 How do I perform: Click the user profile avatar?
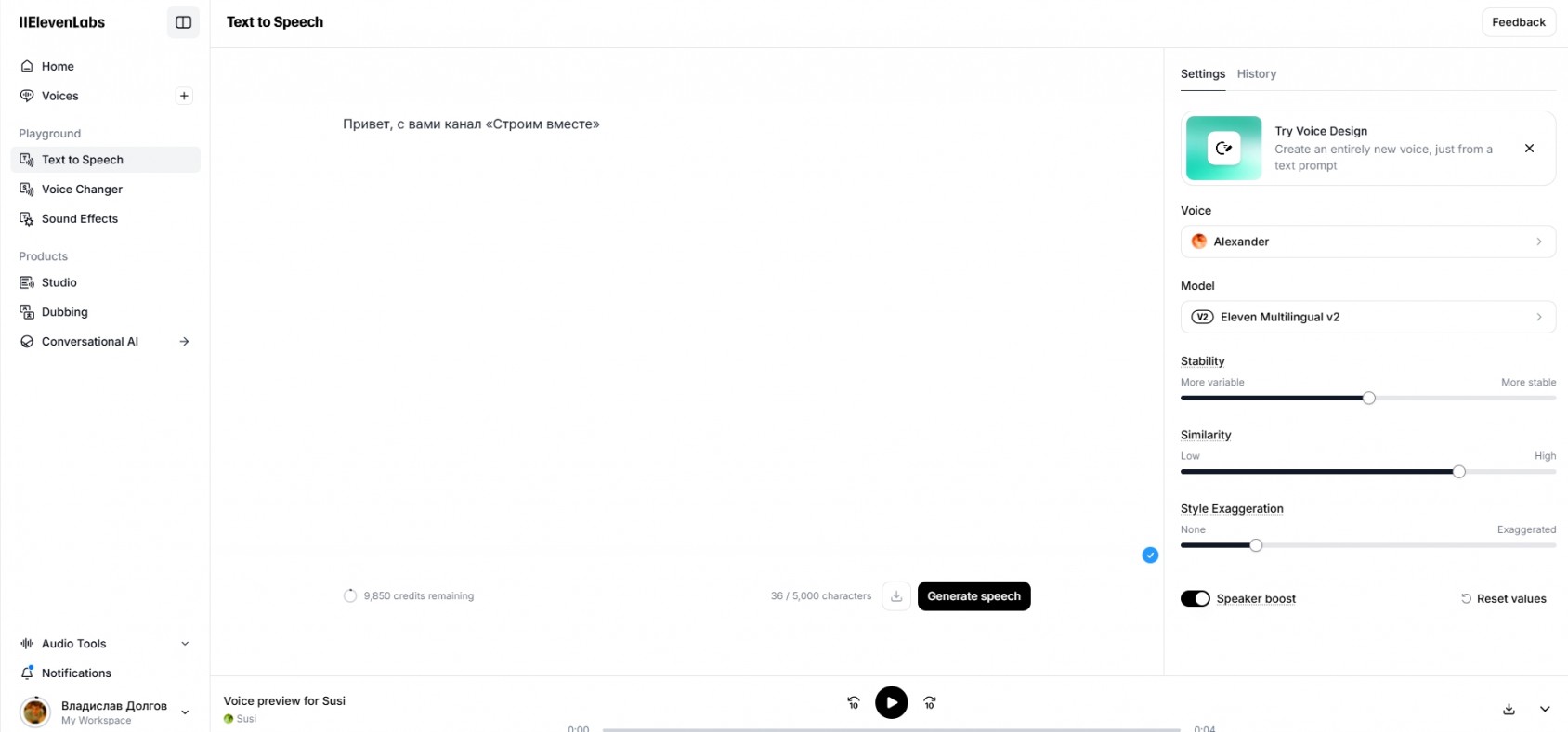coord(35,712)
